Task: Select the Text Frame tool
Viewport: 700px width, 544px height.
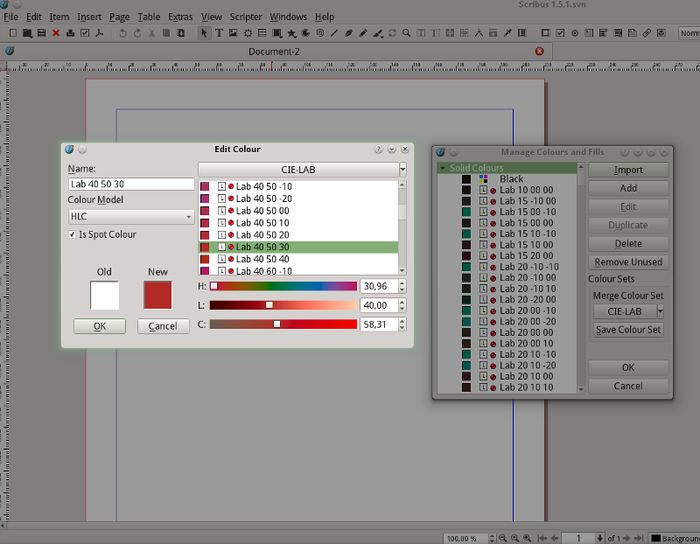Action: (219, 33)
